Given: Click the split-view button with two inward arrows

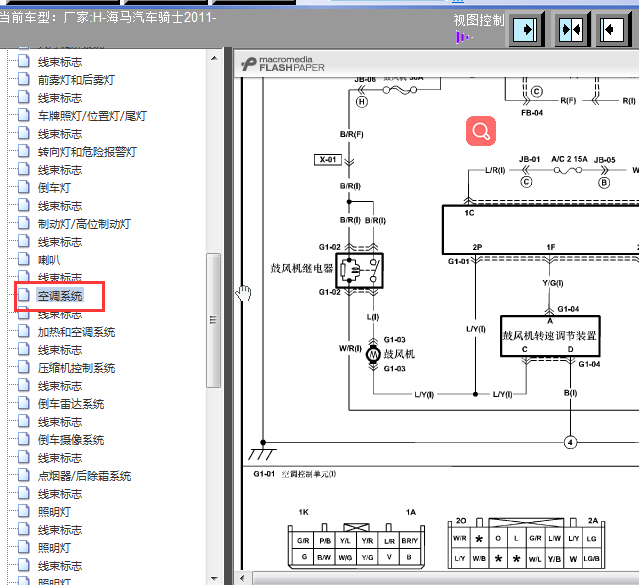Looking at the screenshot, I should [571, 29].
